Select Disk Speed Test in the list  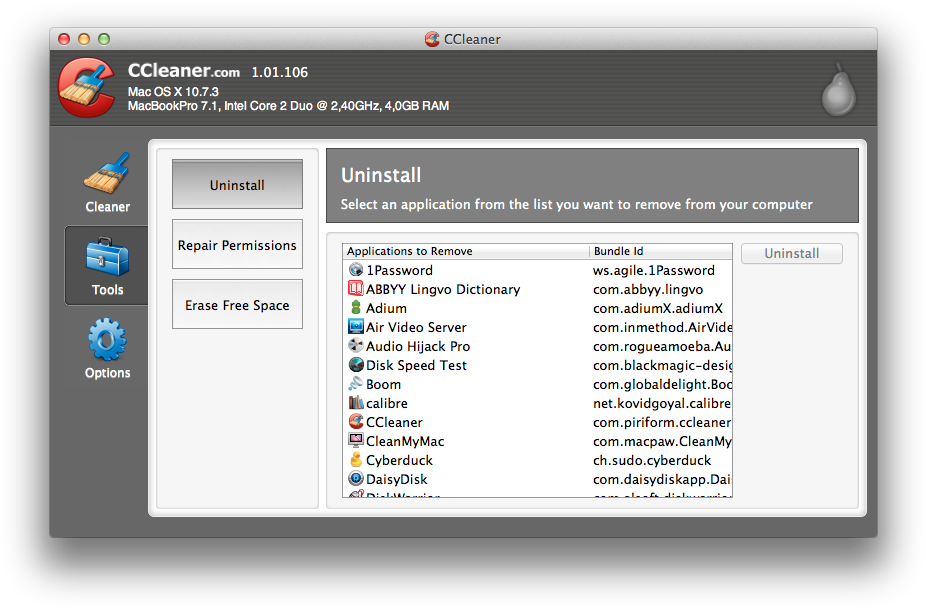416,365
